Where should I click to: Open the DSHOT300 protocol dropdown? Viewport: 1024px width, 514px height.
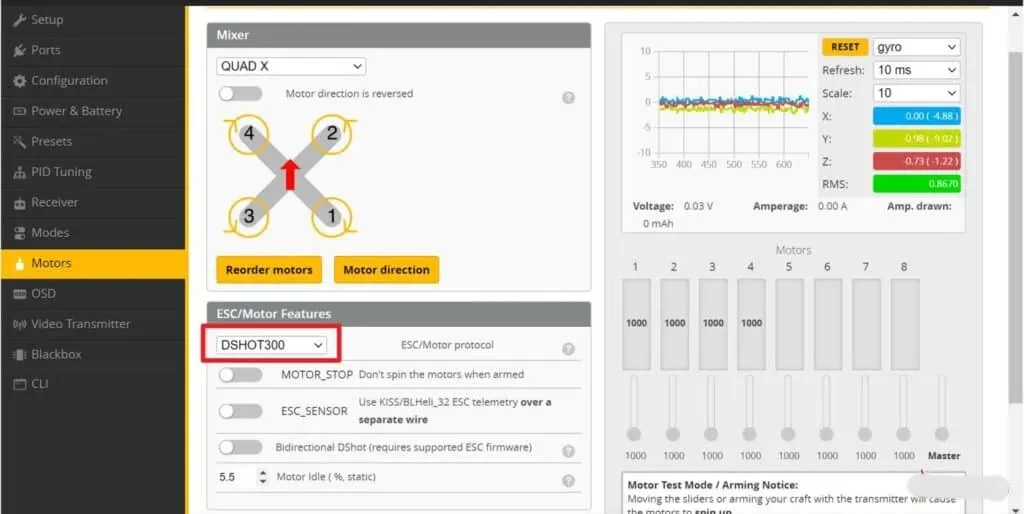pos(271,345)
